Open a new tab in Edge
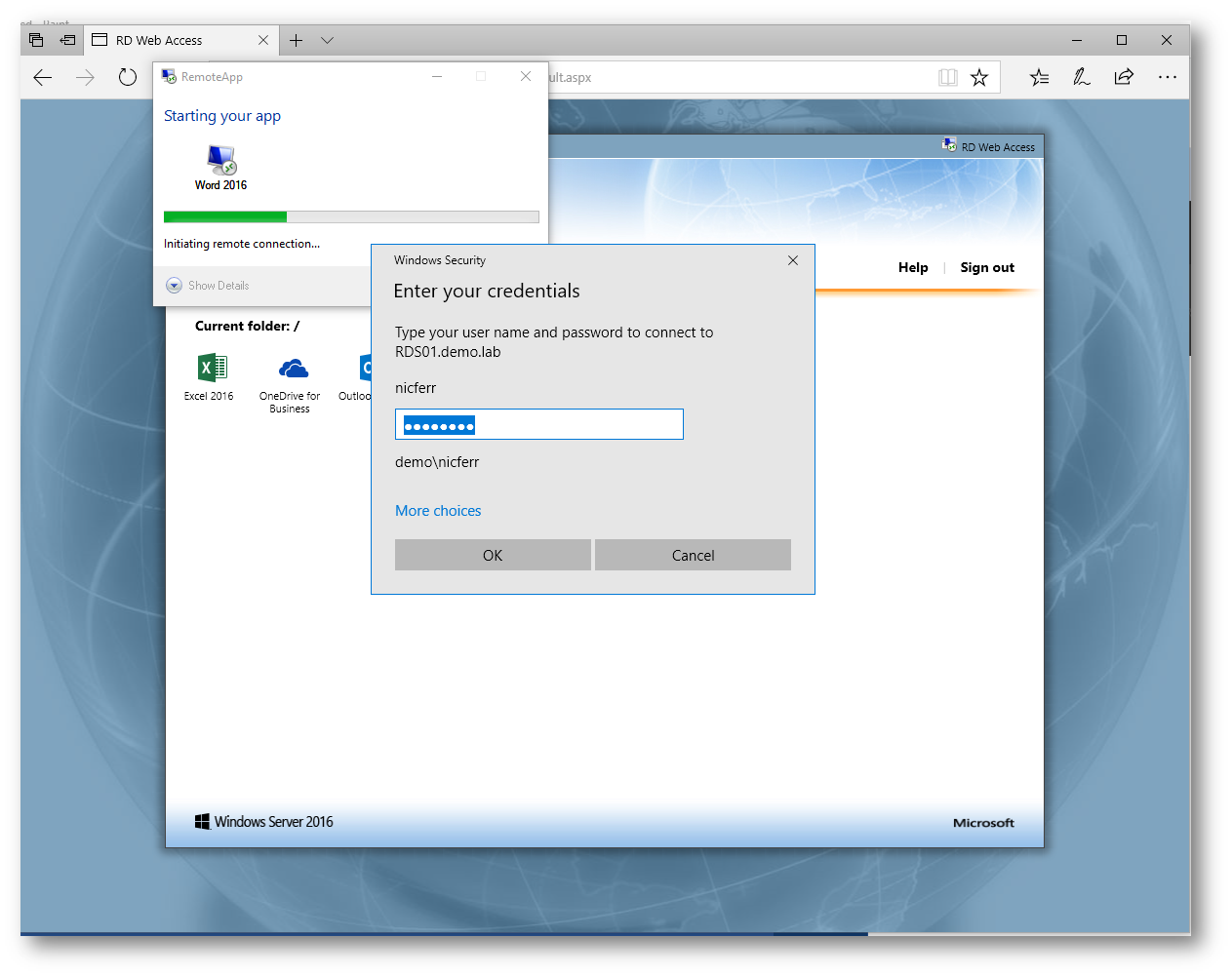 click(296, 40)
